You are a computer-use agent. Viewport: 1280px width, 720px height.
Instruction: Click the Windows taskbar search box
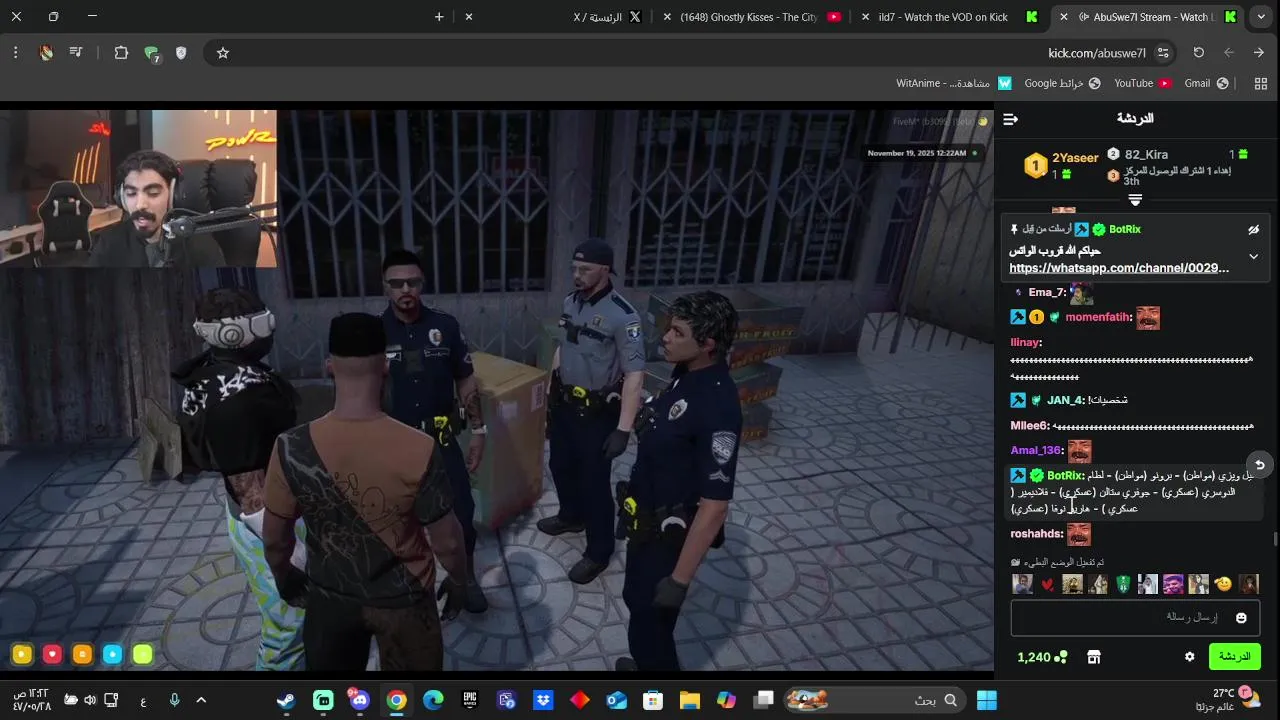point(875,700)
